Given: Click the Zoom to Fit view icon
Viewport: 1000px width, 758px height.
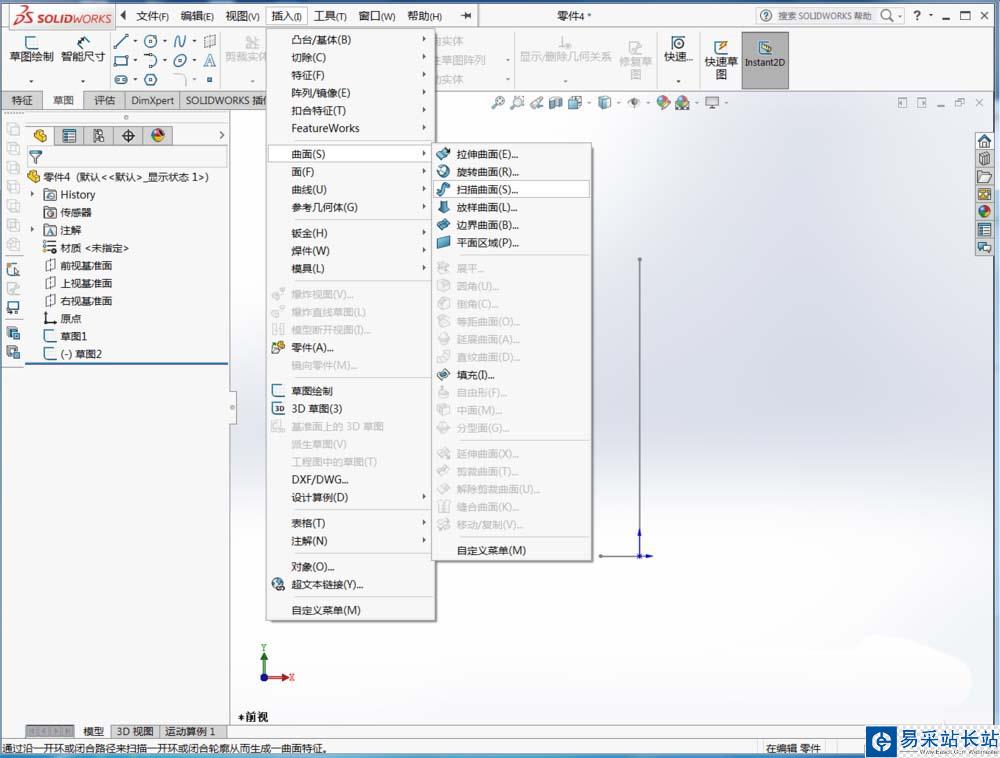Looking at the screenshot, I should (497, 103).
